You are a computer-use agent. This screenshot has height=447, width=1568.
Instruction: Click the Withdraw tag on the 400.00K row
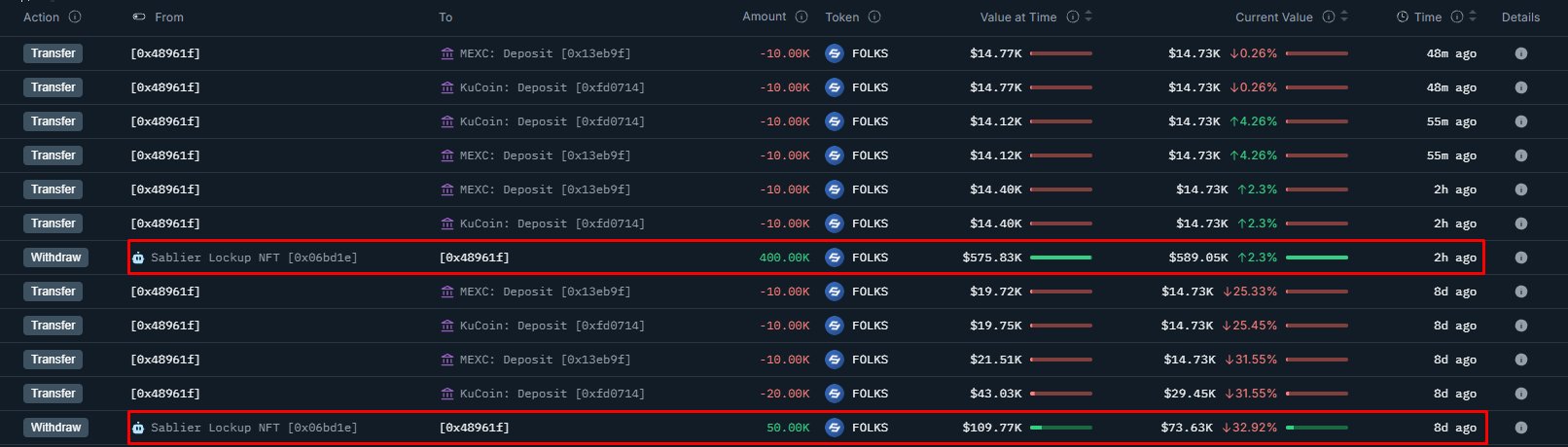[x=55, y=258]
